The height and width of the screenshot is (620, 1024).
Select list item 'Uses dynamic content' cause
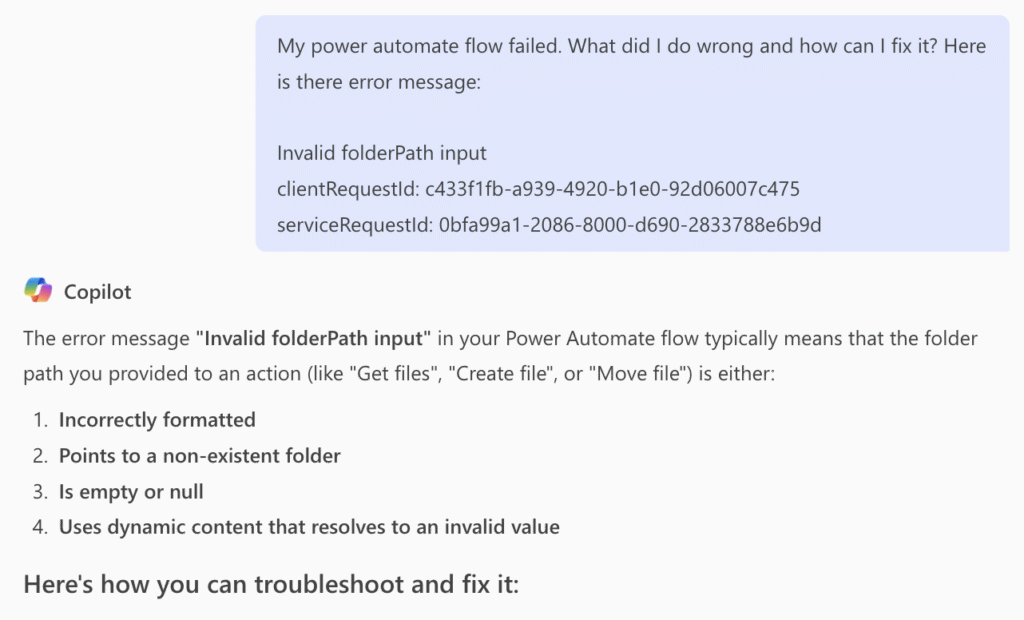click(x=310, y=527)
